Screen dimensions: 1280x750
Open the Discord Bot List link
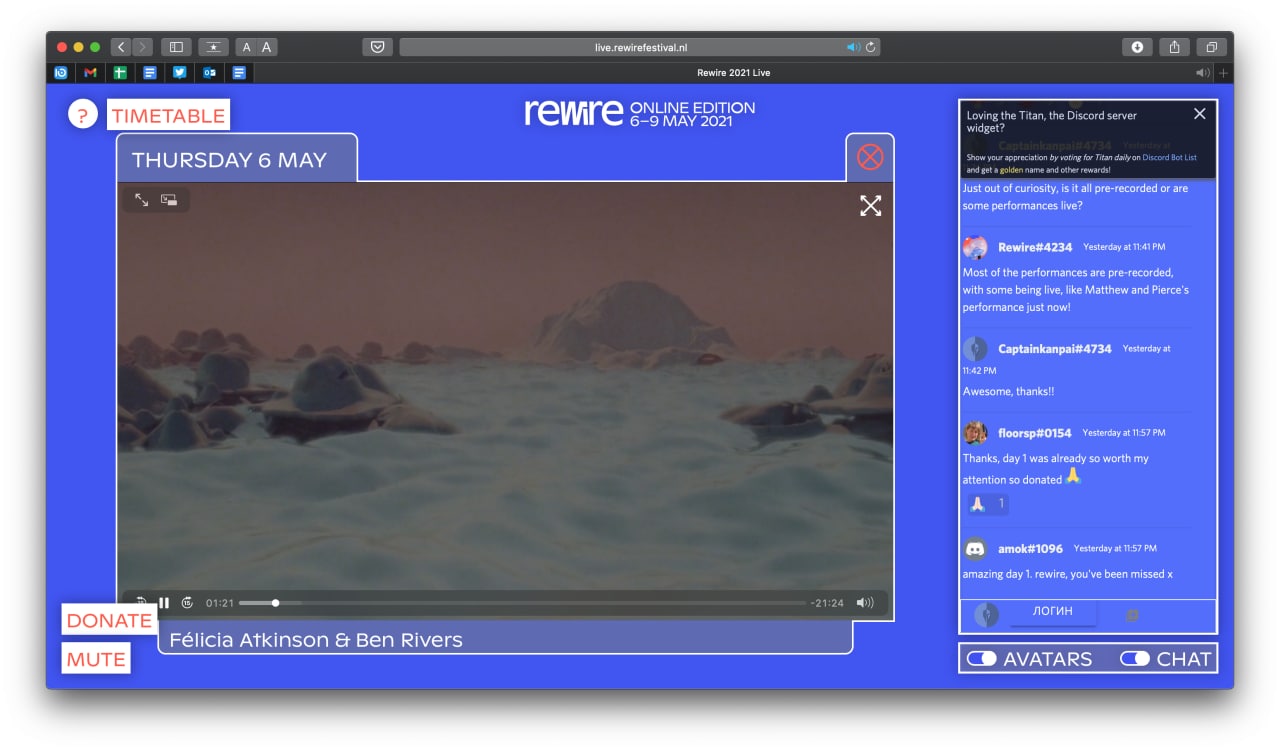pos(1171,157)
